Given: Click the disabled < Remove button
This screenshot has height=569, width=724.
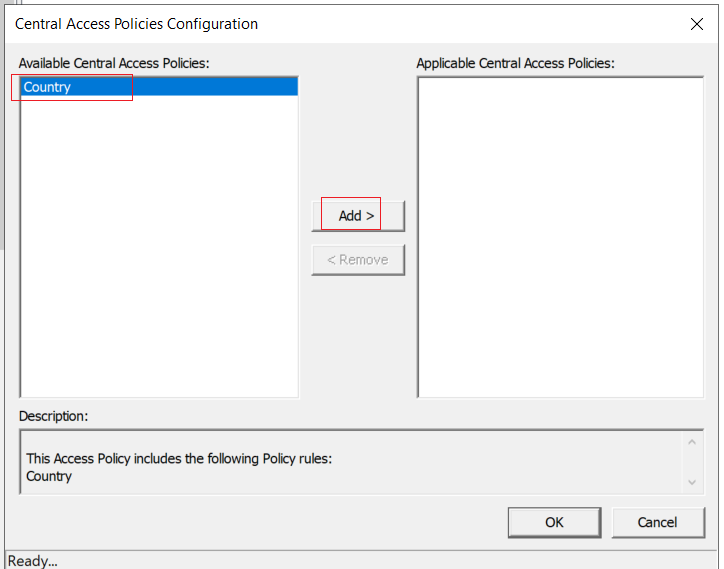Looking at the screenshot, I should tap(358, 260).
